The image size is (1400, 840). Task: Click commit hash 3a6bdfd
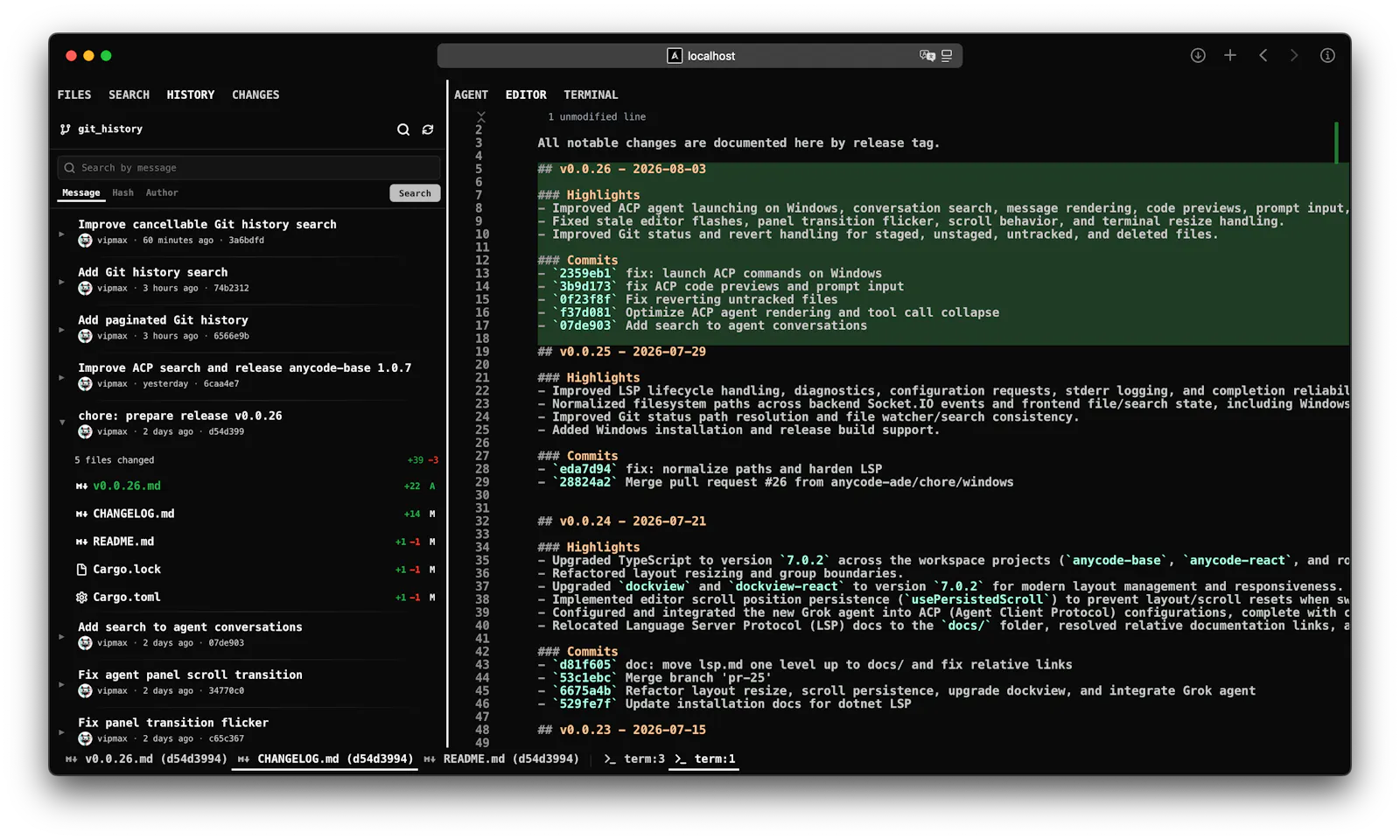(x=246, y=241)
